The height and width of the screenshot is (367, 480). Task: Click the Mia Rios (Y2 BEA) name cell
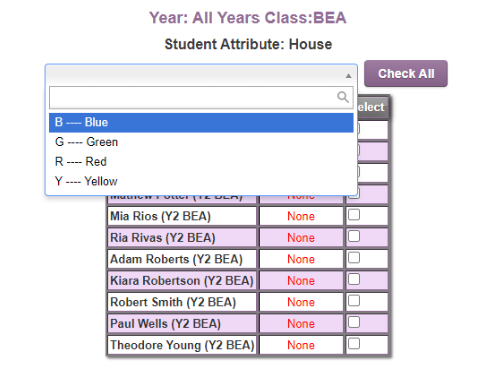[182, 216]
